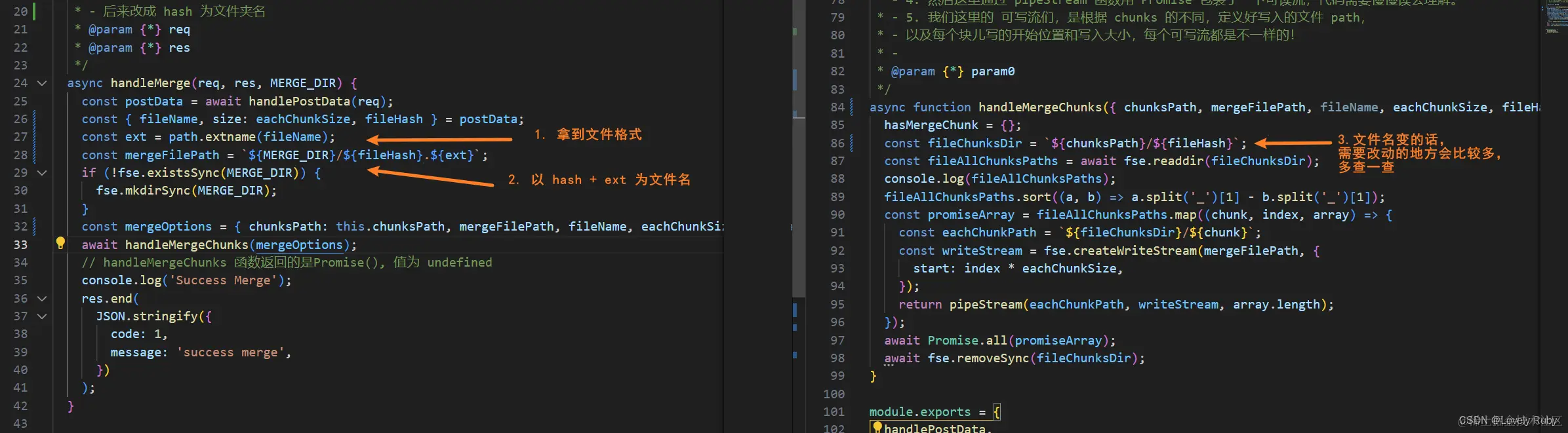Collapse the JSON.stringify fold chevron on line 37

pyautogui.click(x=42, y=316)
